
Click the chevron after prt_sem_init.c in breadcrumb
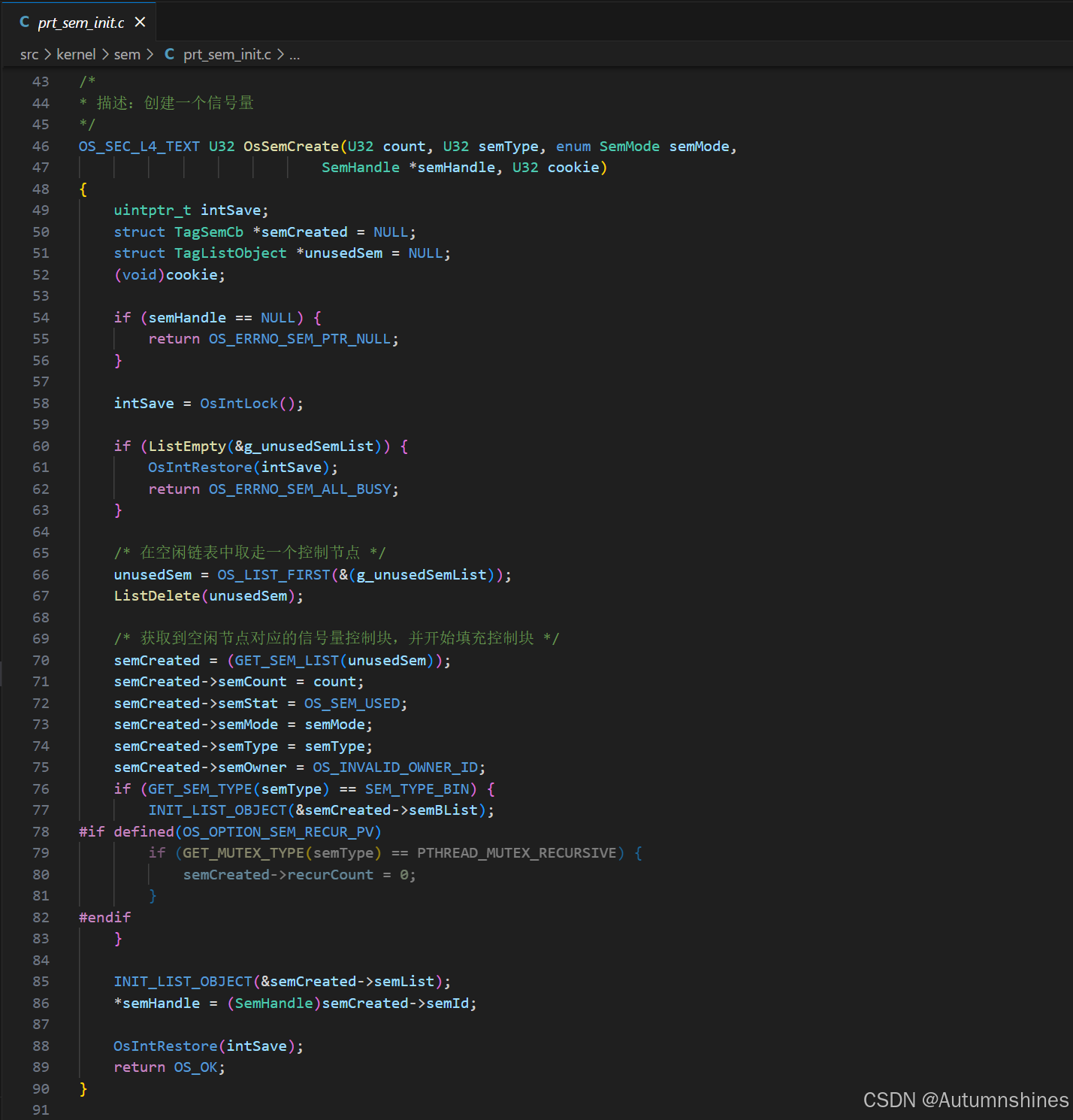coord(280,55)
